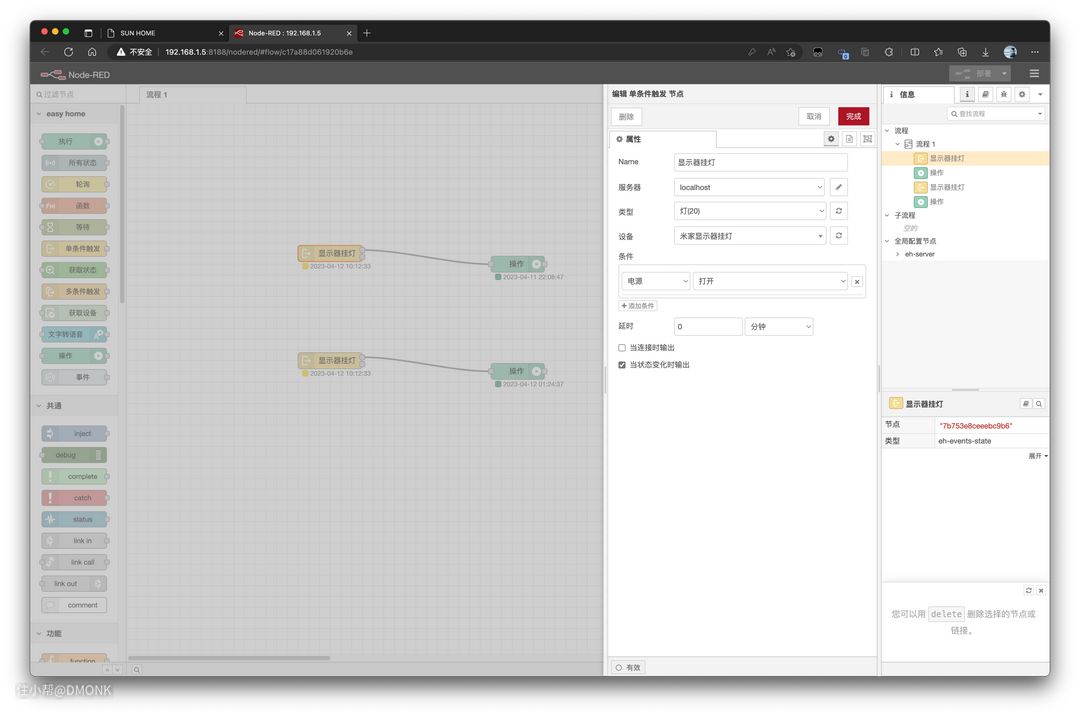
Task: Switch to the 流程 1 flow tab
Action: [x=157, y=94]
